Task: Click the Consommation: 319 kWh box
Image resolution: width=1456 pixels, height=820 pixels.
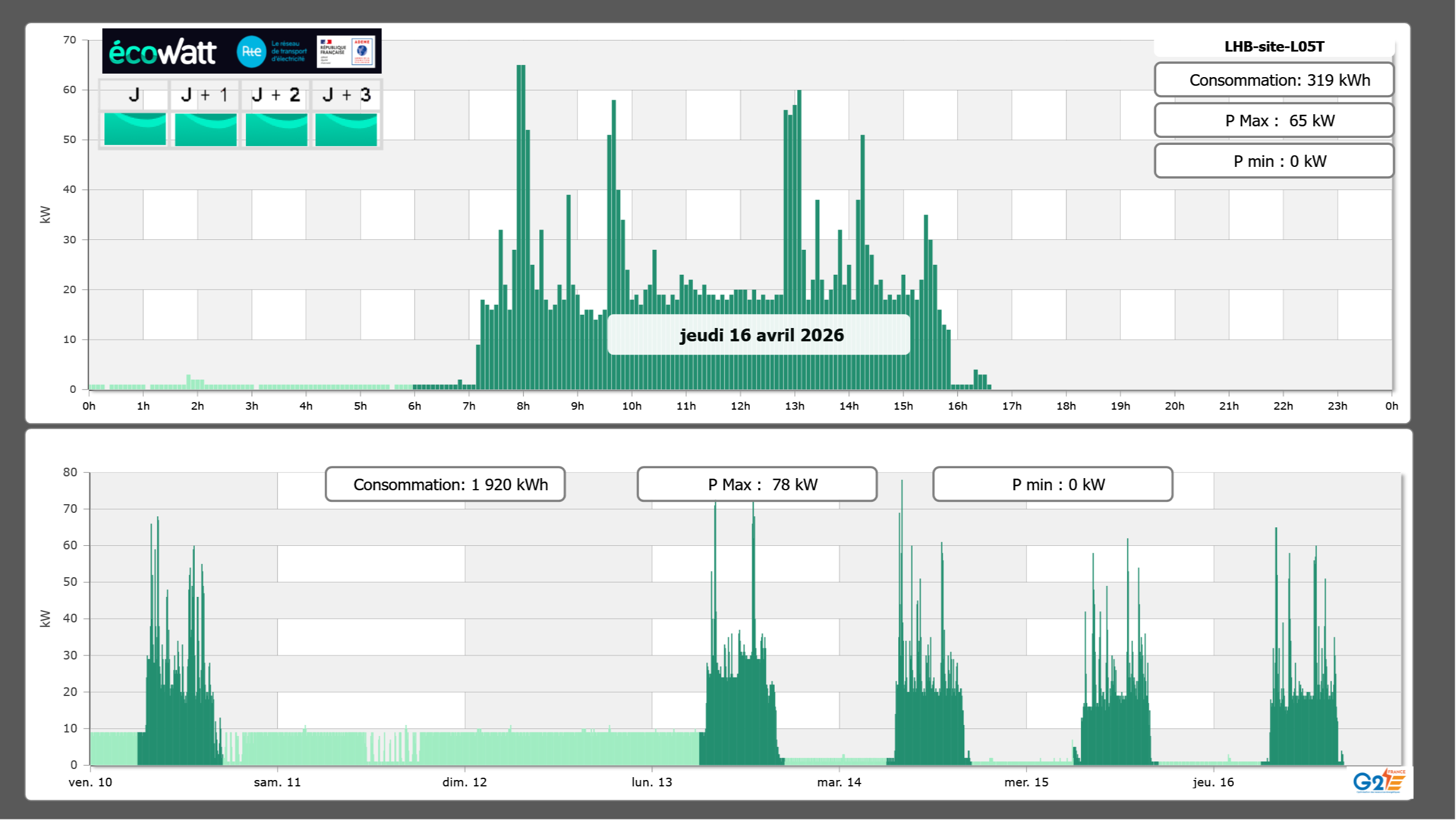Action: [x=1274, y=80]
